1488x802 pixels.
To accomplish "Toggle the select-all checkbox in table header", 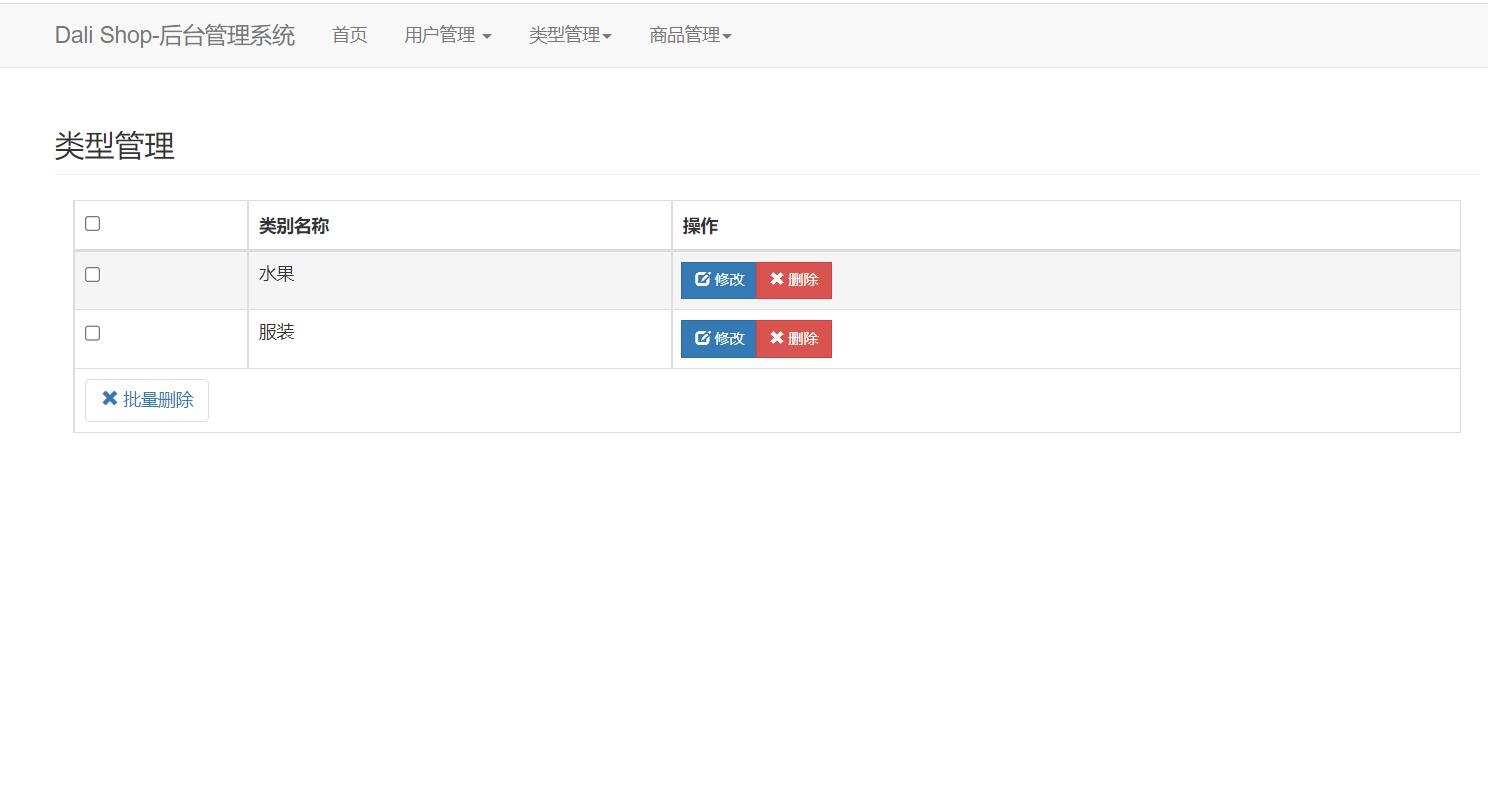I will click(93, 223).
